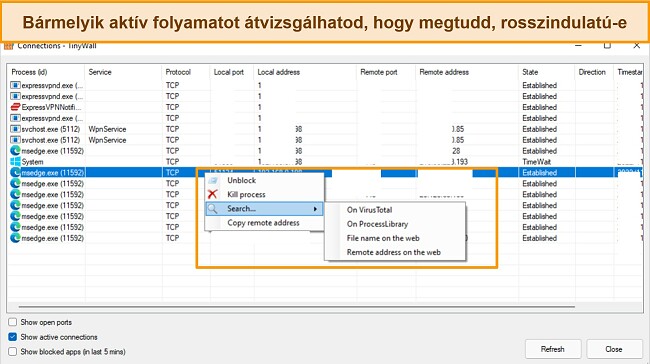Screen dimensions: 650x364
Task: Click the ExpressVPNNotifi red icon
Action: point(15,107)
